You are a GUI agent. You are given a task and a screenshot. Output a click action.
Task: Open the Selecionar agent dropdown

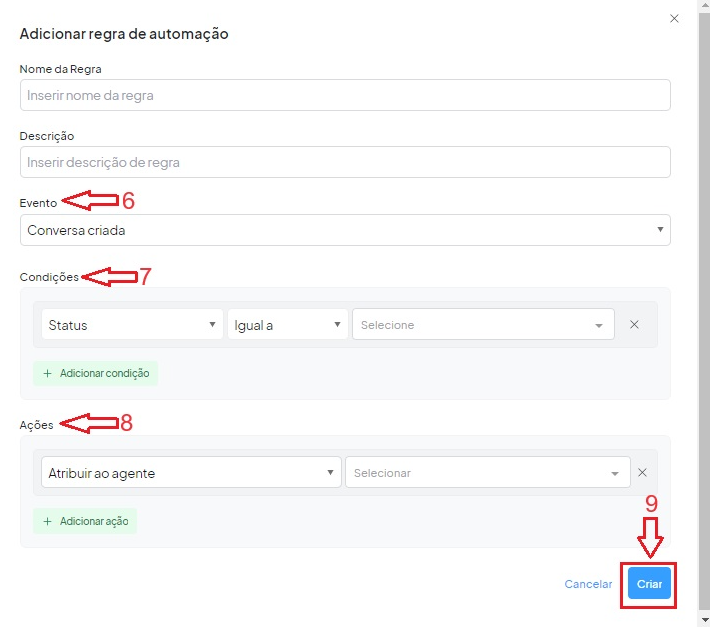(487, 473)
